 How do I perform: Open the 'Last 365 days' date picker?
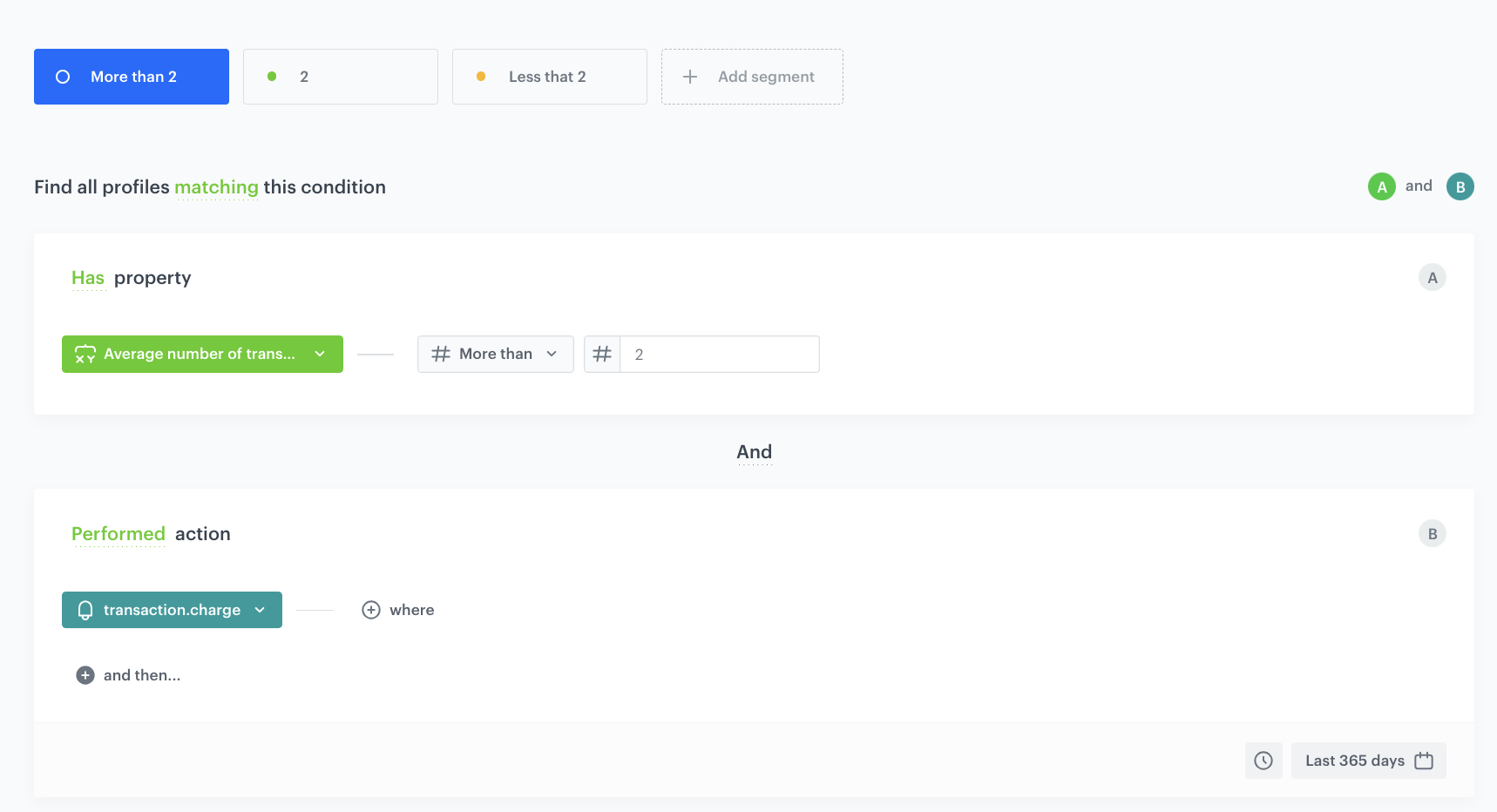[1368, 761]
